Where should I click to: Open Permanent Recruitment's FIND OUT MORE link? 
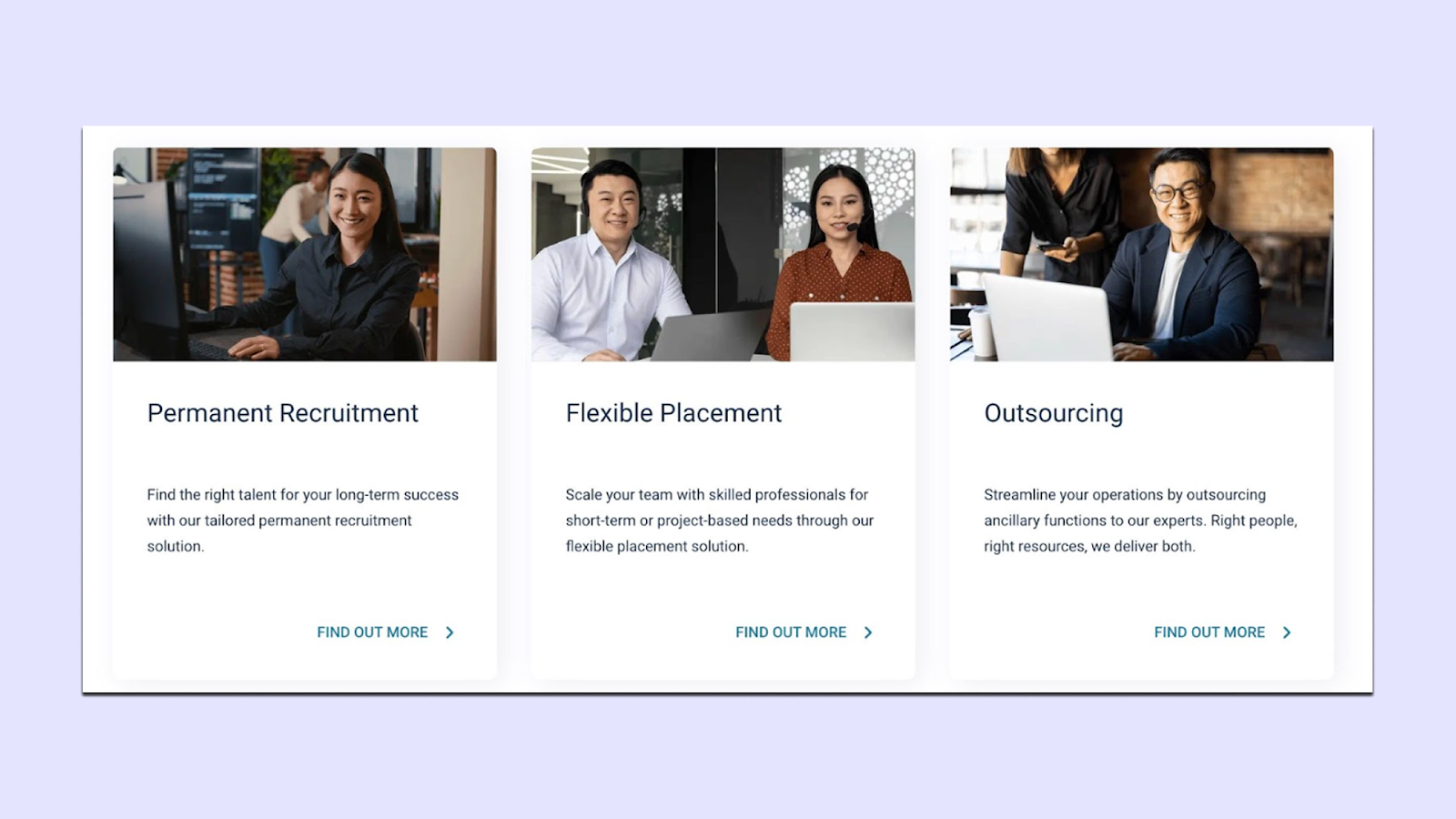pos(372,632)
